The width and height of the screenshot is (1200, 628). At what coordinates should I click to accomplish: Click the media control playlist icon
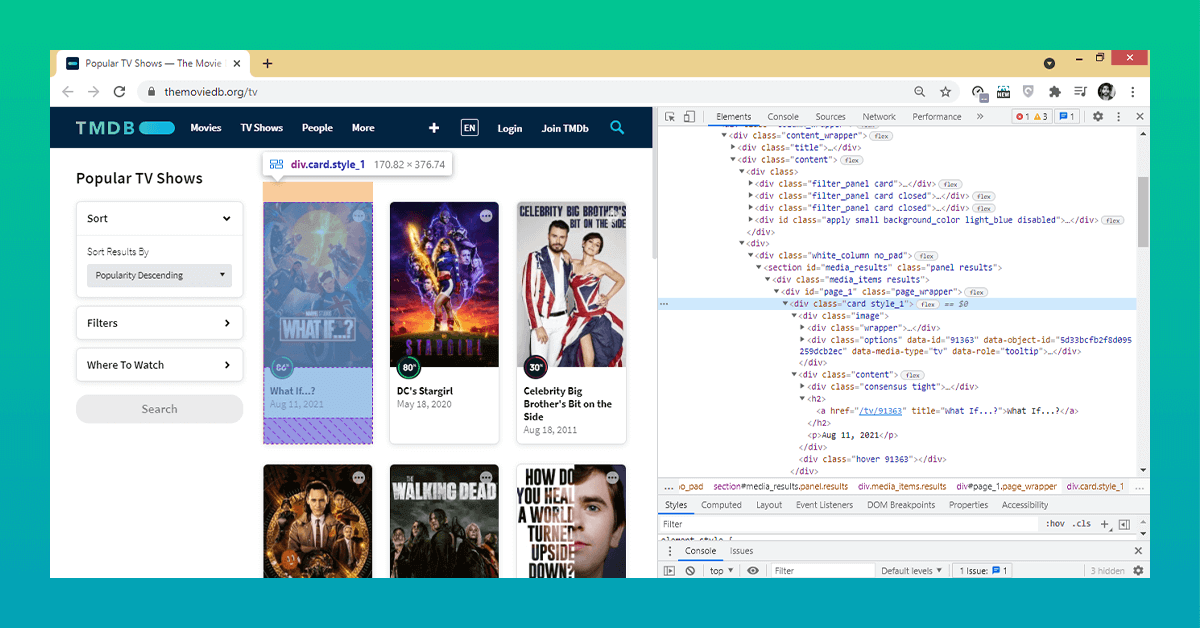pos(1080,91)
